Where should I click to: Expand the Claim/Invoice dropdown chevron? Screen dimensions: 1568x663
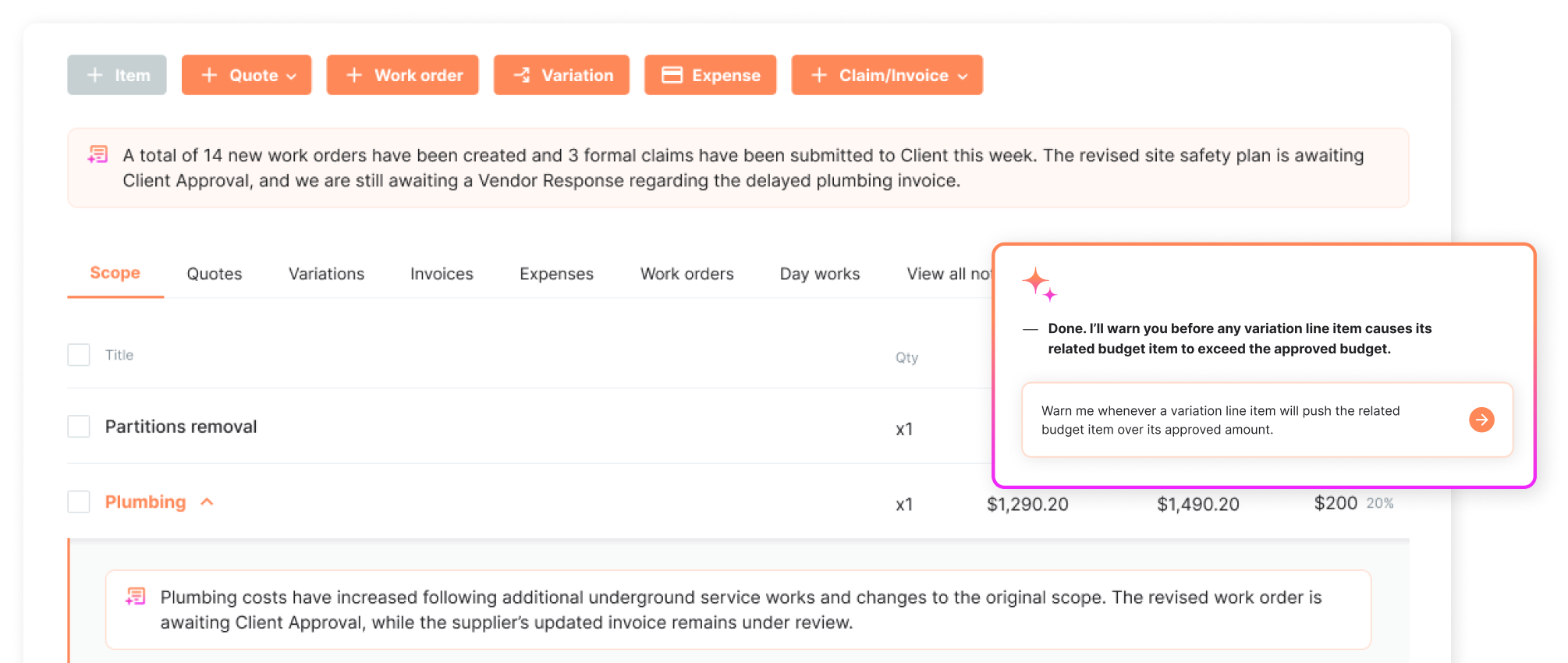(x=963, y=76)
